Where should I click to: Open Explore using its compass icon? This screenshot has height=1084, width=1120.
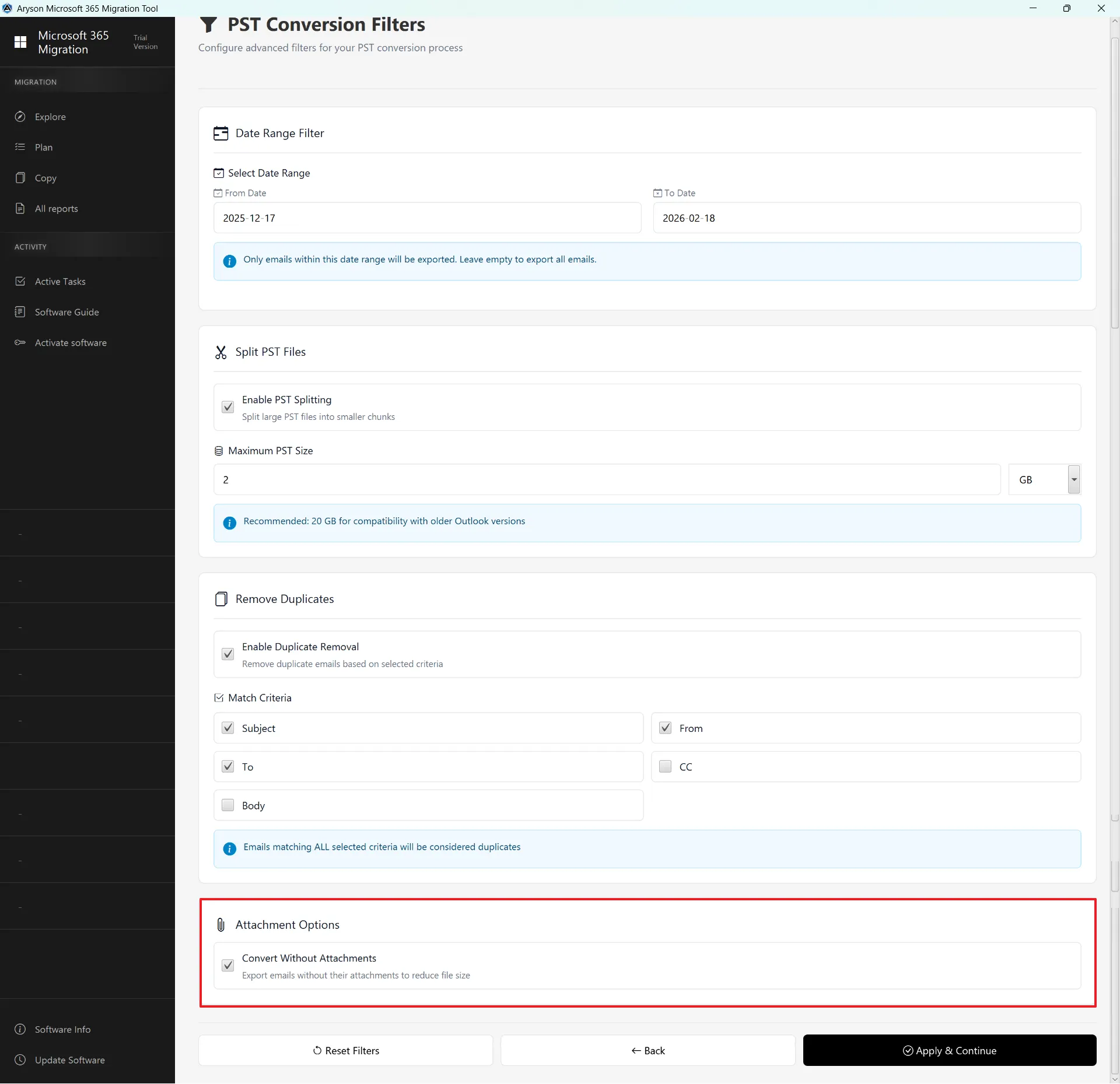[20, 117]
